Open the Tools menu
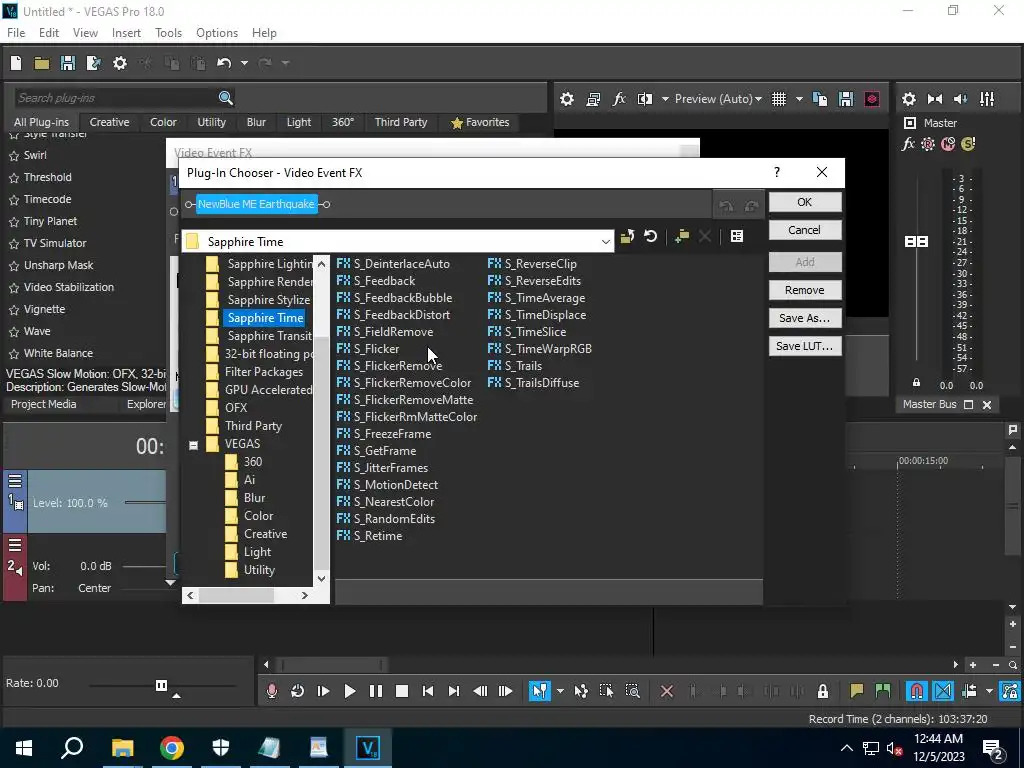Viewport: 1024px width, 768px height. [x=168, y=33]
